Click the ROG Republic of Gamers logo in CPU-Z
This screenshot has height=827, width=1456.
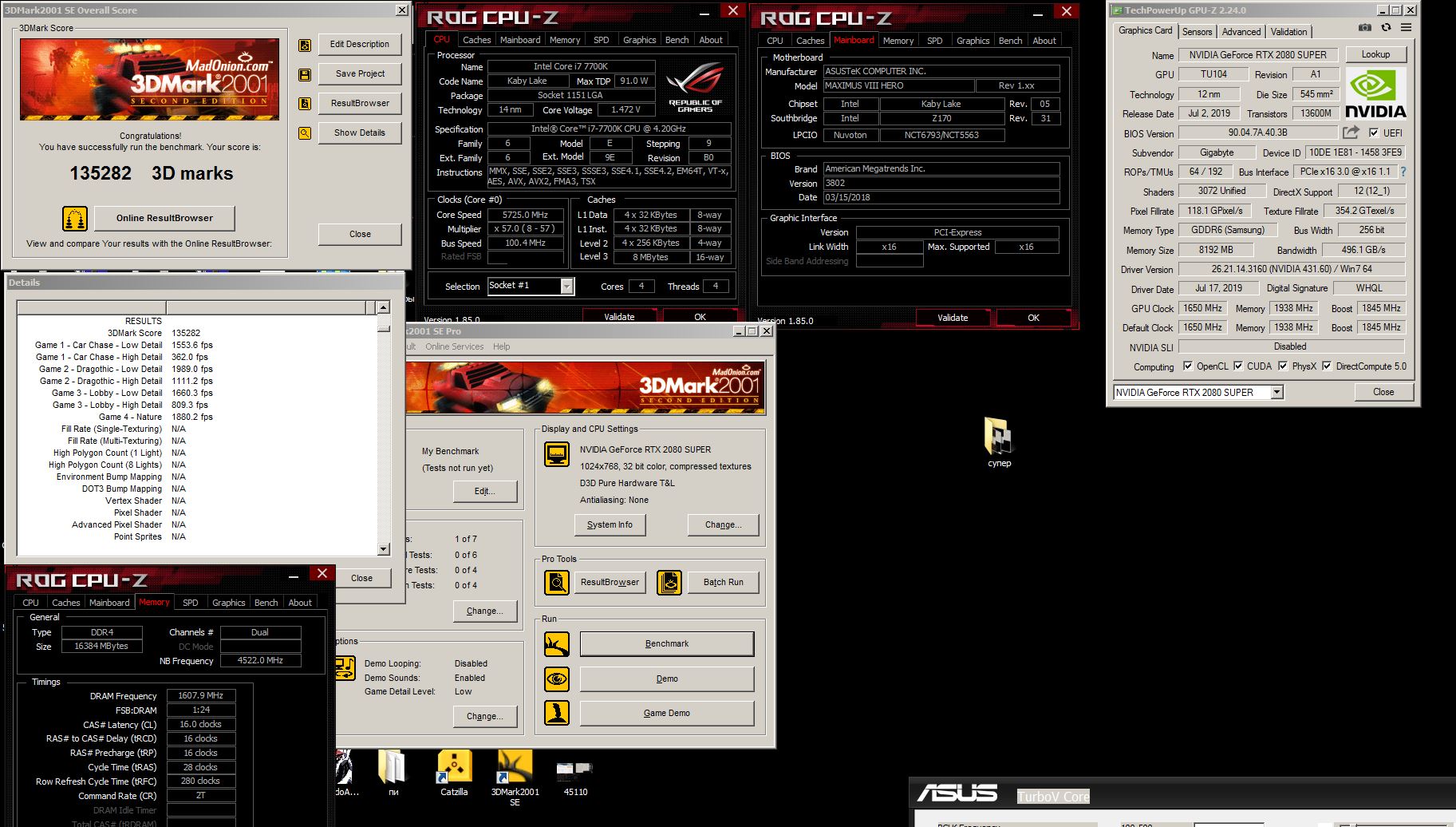695,88
